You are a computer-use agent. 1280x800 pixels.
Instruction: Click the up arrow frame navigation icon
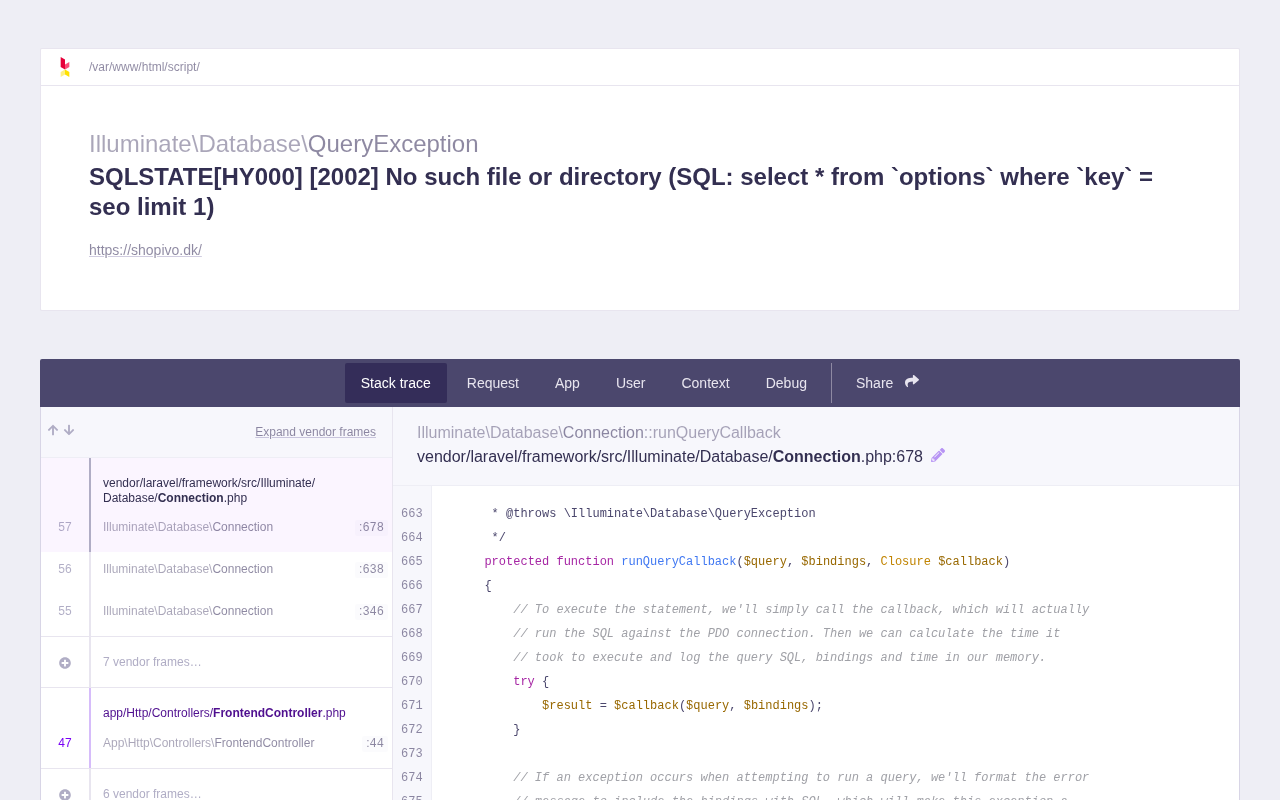(x=53, y=431)
